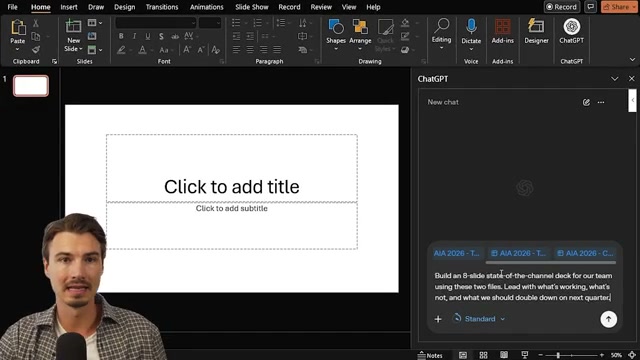Switch to the Transitions tab

coord(162,7)
